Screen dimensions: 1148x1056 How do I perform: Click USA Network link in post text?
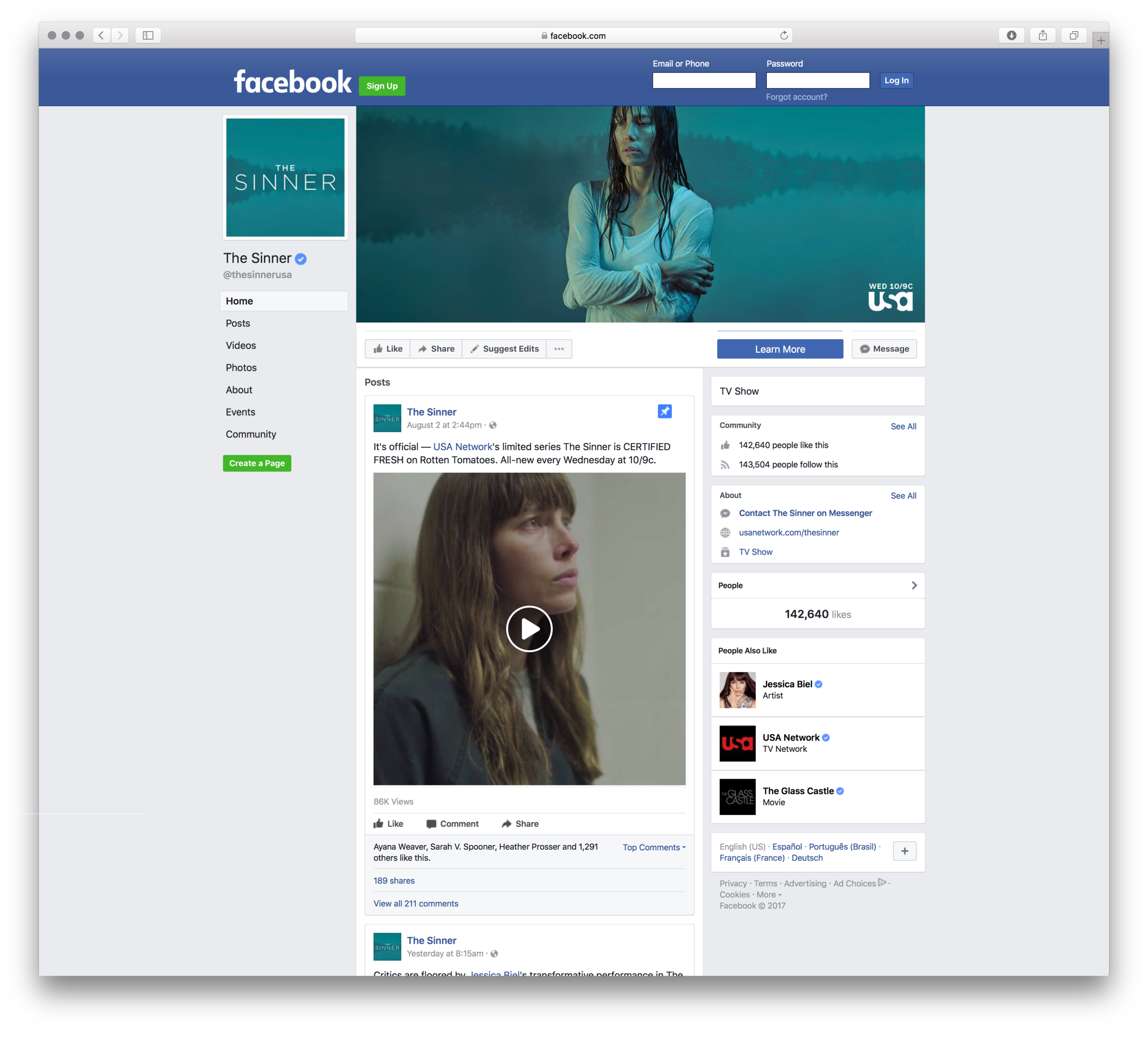tap(462, 447)
